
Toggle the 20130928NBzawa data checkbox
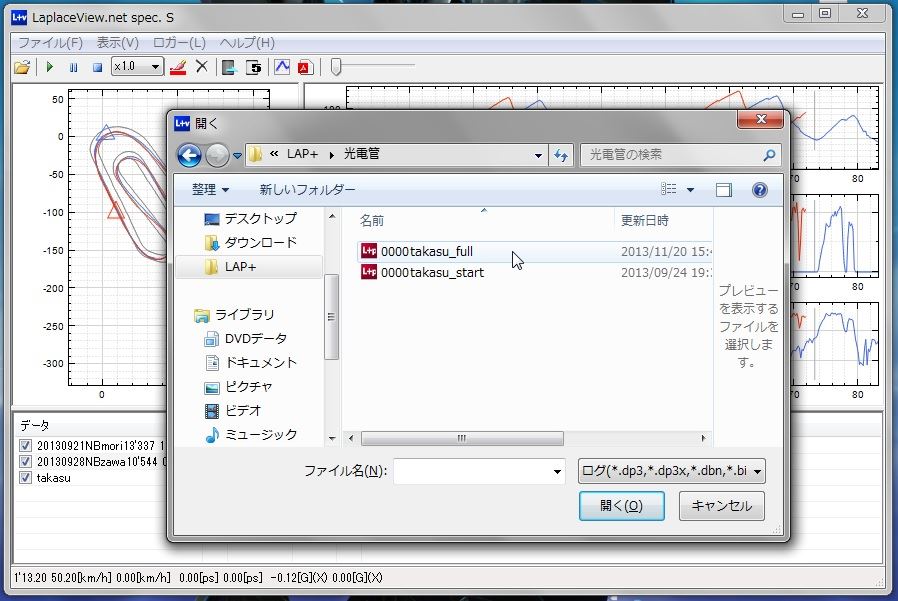tap(25, 462)
